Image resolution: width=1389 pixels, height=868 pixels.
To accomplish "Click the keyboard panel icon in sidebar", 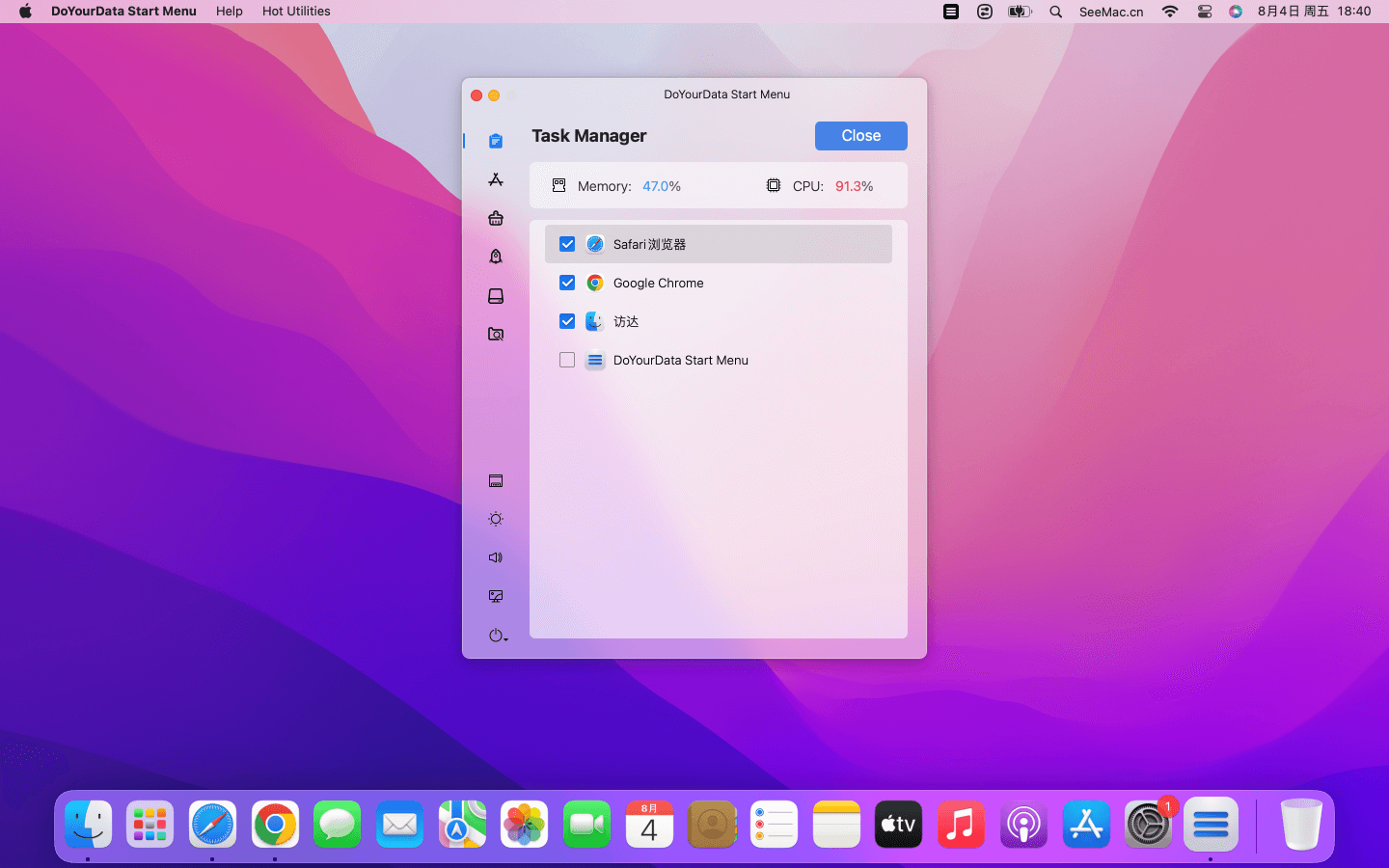I will (x=496, y=481).
